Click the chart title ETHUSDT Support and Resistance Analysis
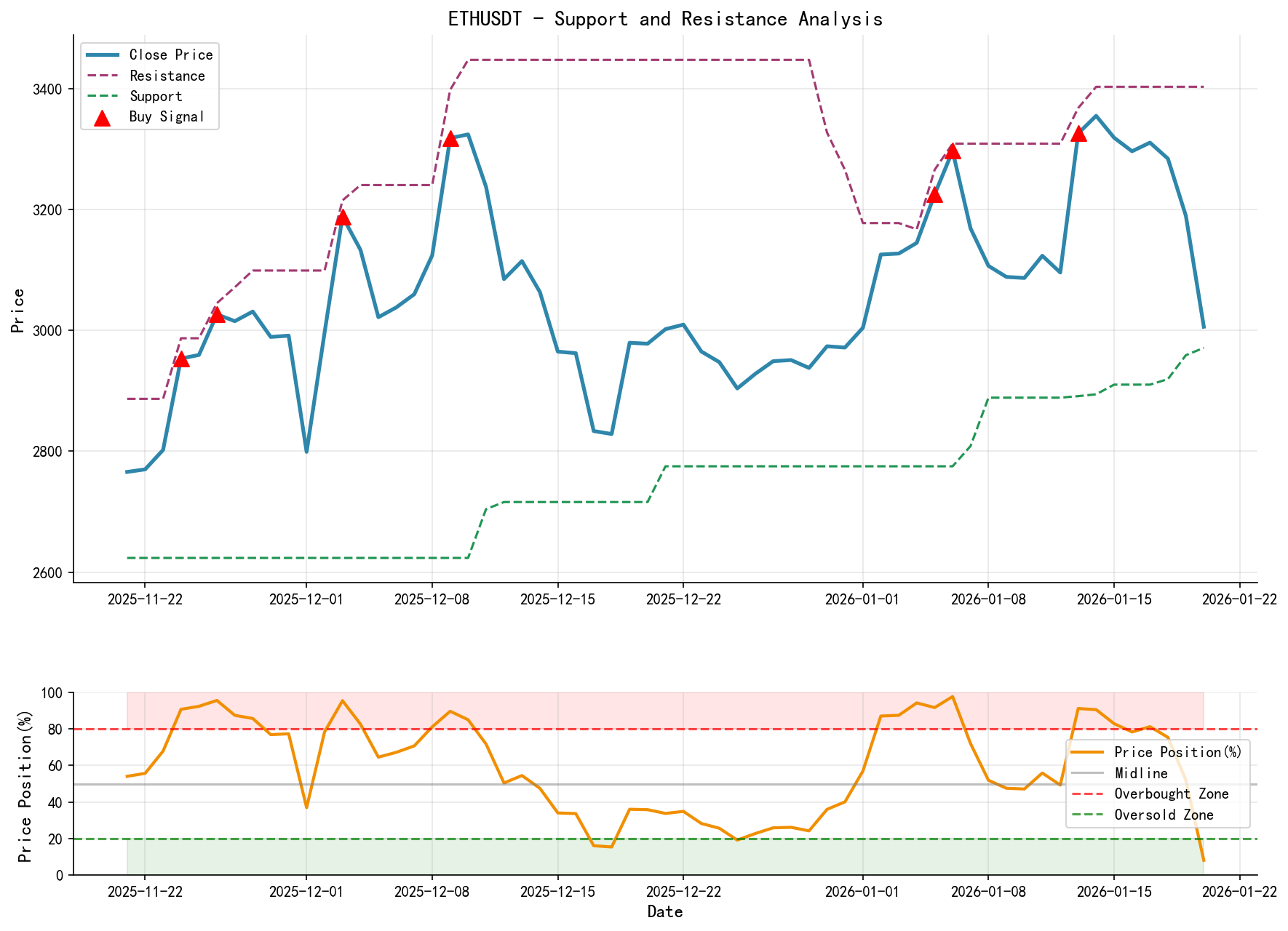The width and height of the screenshot is (1288, 931). click(664, 19)
